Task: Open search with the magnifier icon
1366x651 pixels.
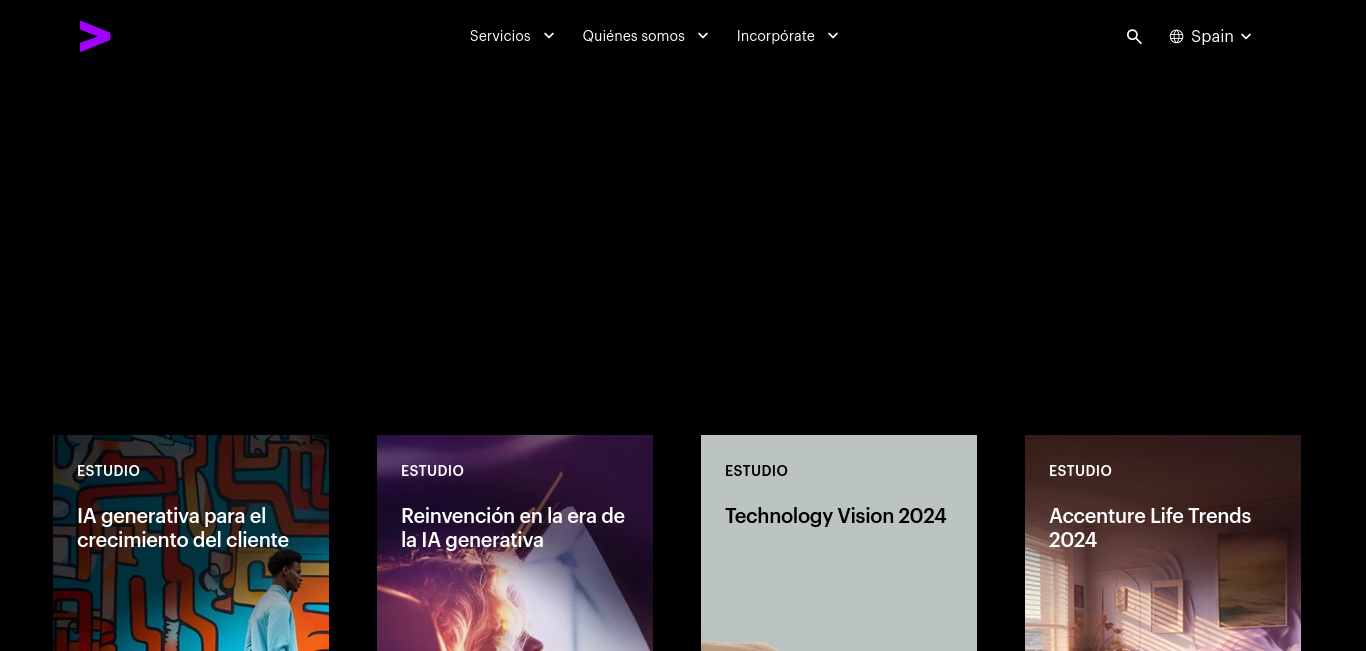Action: [x=1134, y=36]
